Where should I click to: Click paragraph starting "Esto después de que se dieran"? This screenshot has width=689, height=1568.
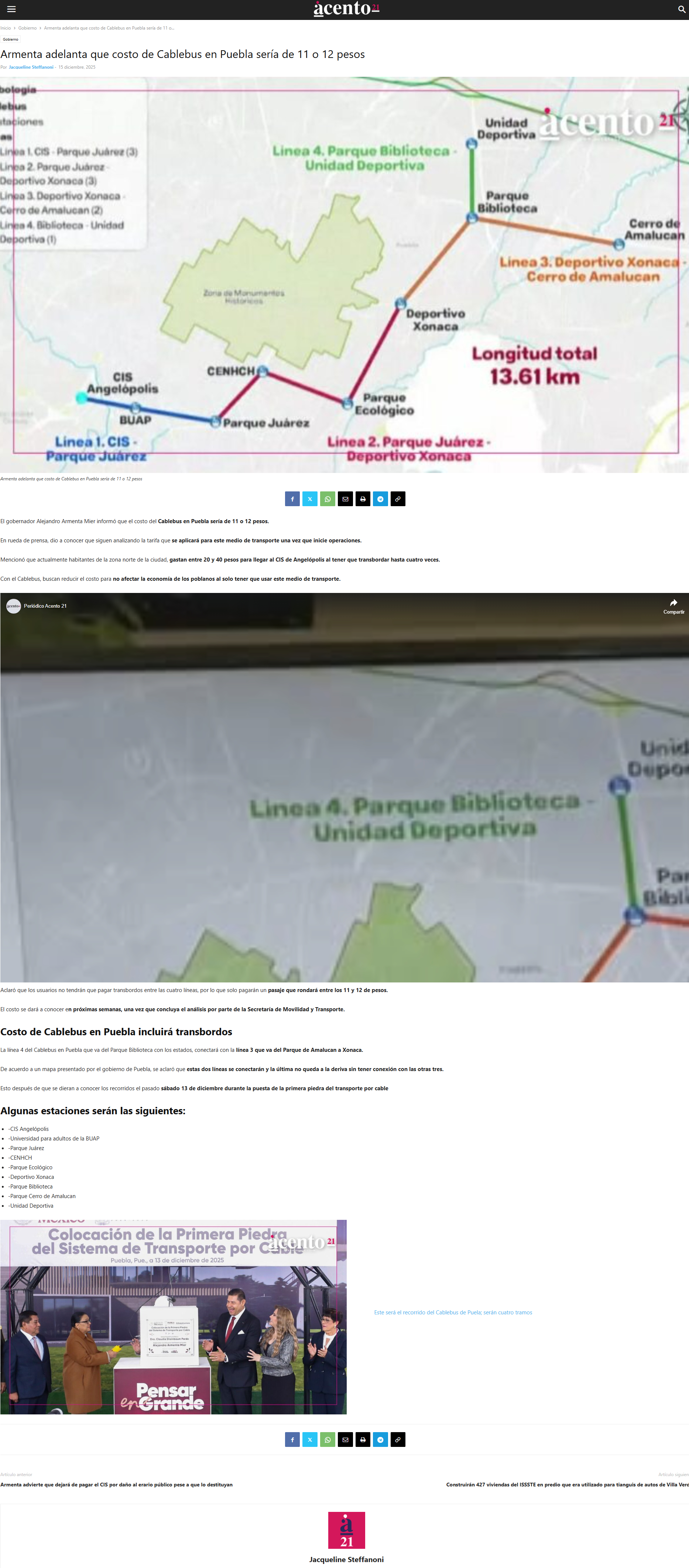click(x=194, y=1088)
